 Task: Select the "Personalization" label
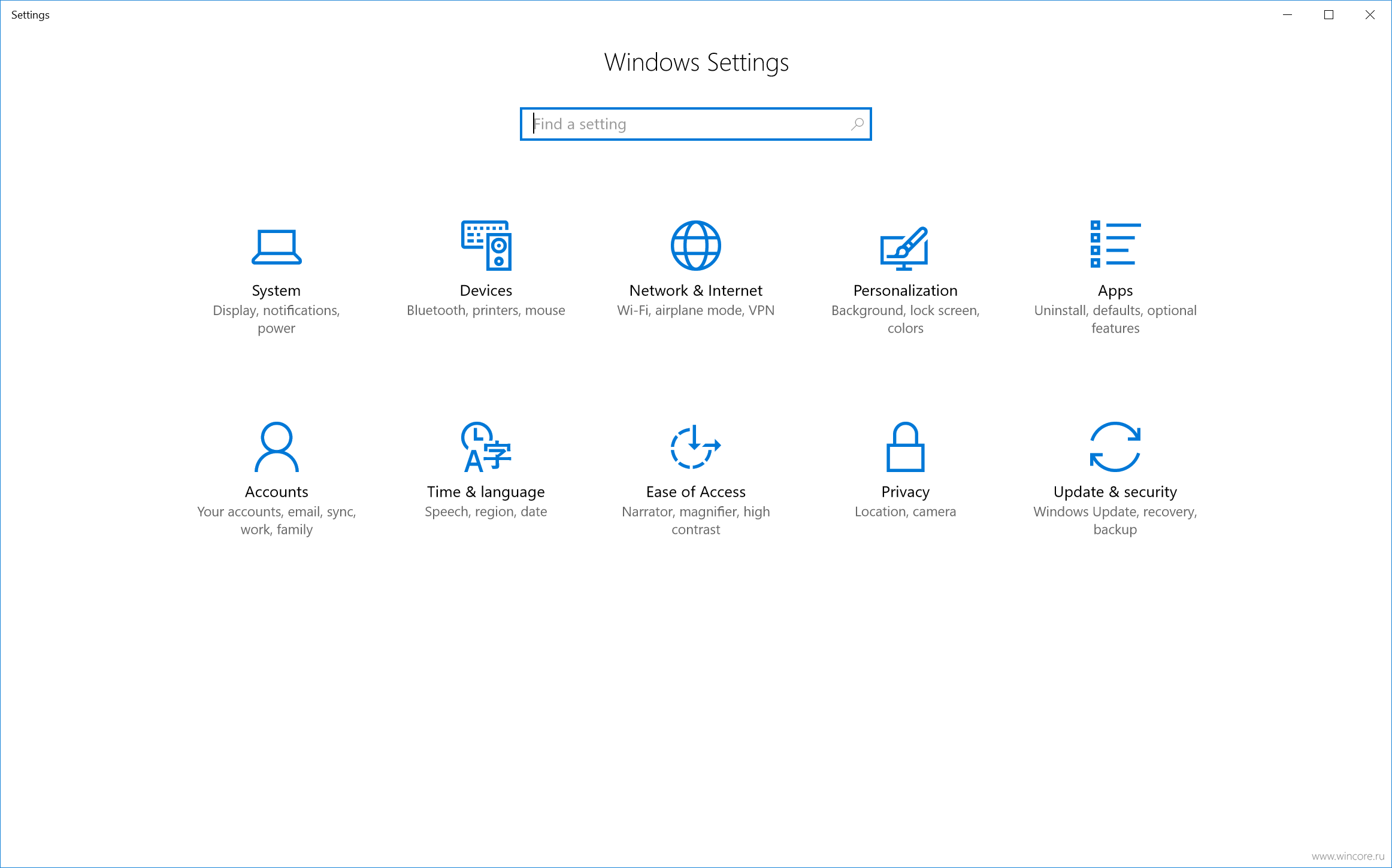905,291
